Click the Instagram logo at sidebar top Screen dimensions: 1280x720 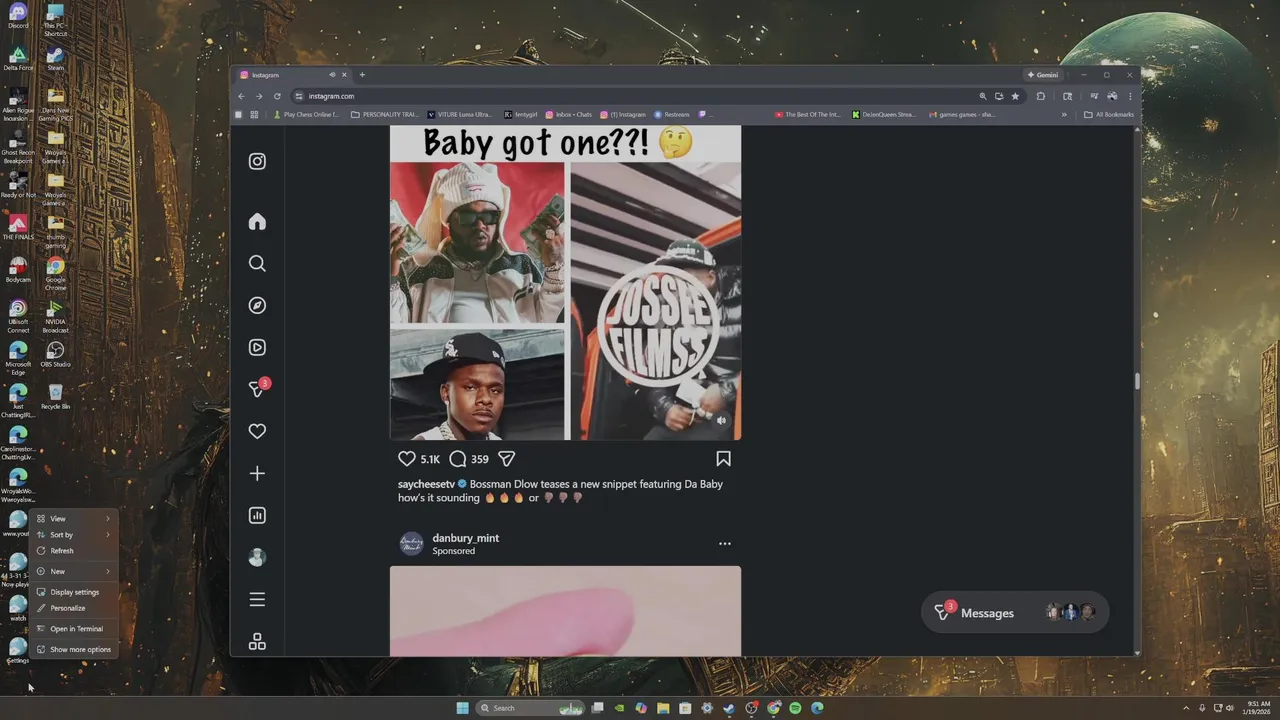257,161
